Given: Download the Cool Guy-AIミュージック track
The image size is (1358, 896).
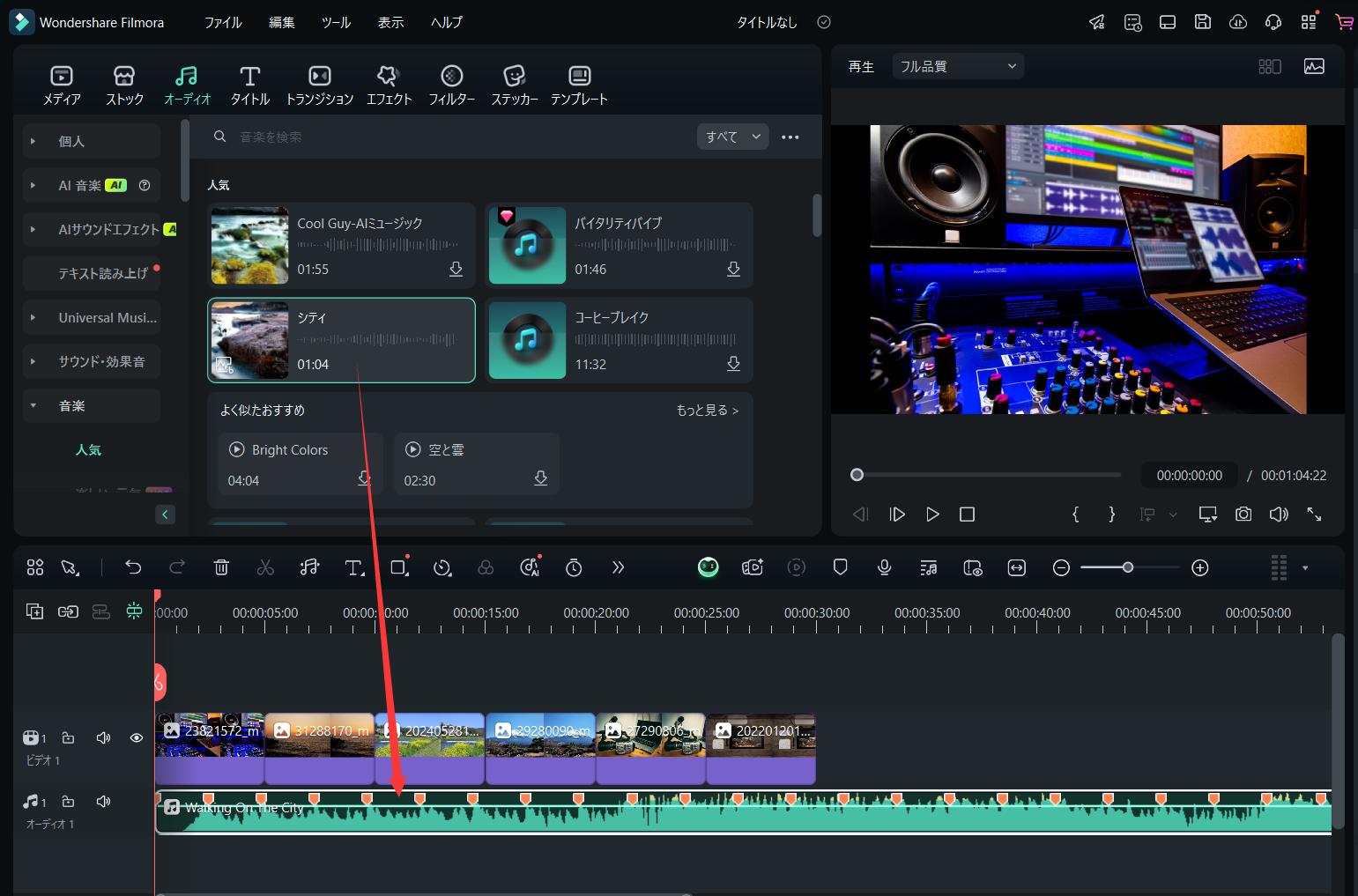Looking at the screenshot, I should [456, 269].
